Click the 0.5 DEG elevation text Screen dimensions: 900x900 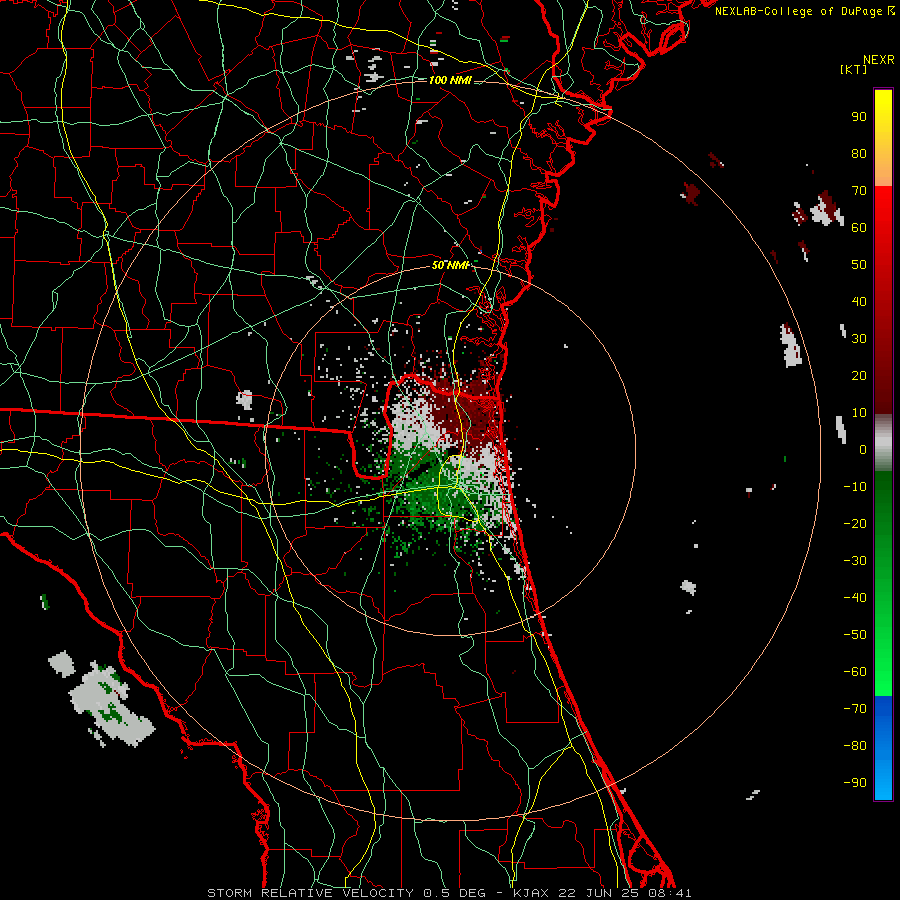[x=454, y=893]
